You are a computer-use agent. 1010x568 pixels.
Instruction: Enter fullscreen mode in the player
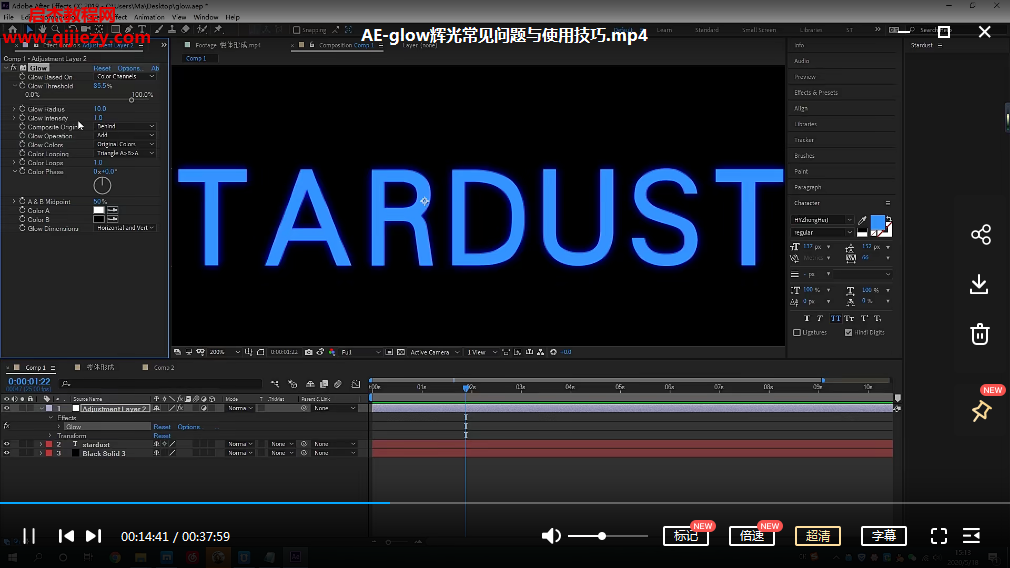point(938,536)
